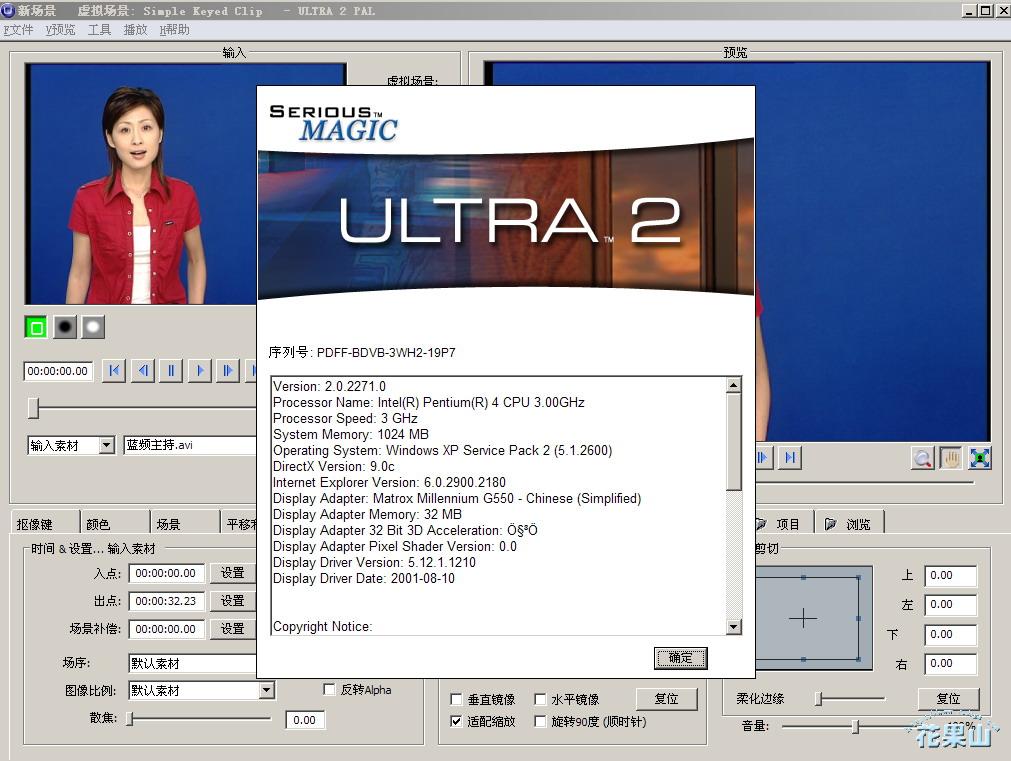The width and height of the screenshot is (1011, 761).
Task: Click the fit-to-window icon in preview
Action: [979, 458]
